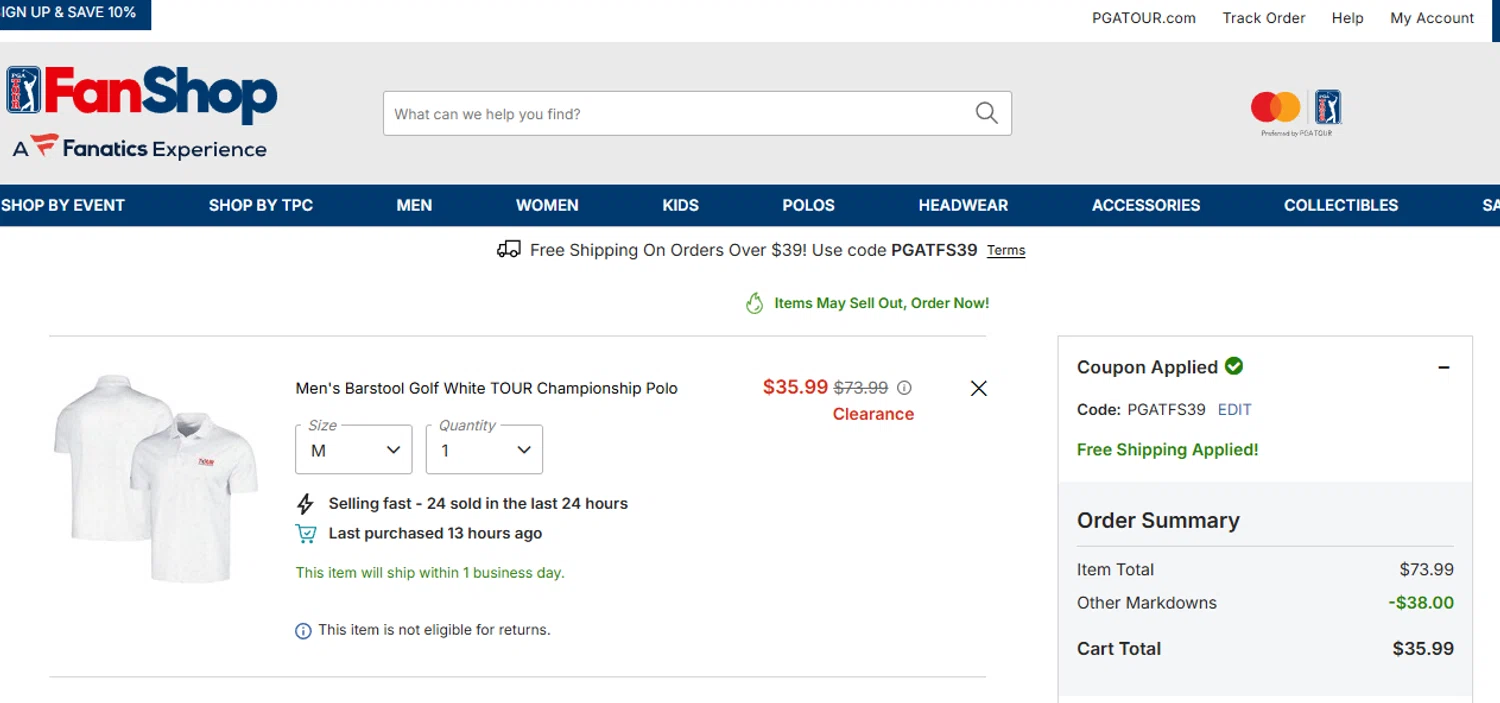Click the white polo product thumbnail

[x=156, y=479]
